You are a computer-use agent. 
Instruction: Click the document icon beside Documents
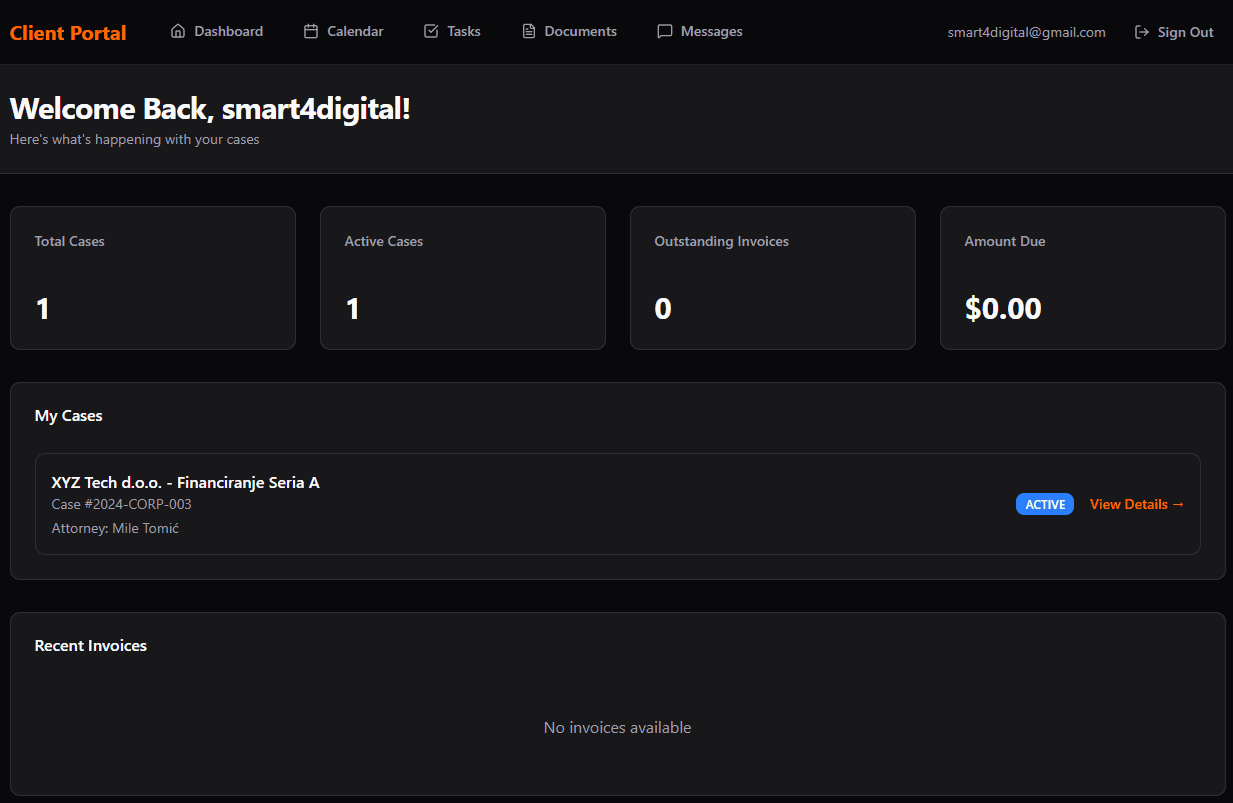(527, 31)
